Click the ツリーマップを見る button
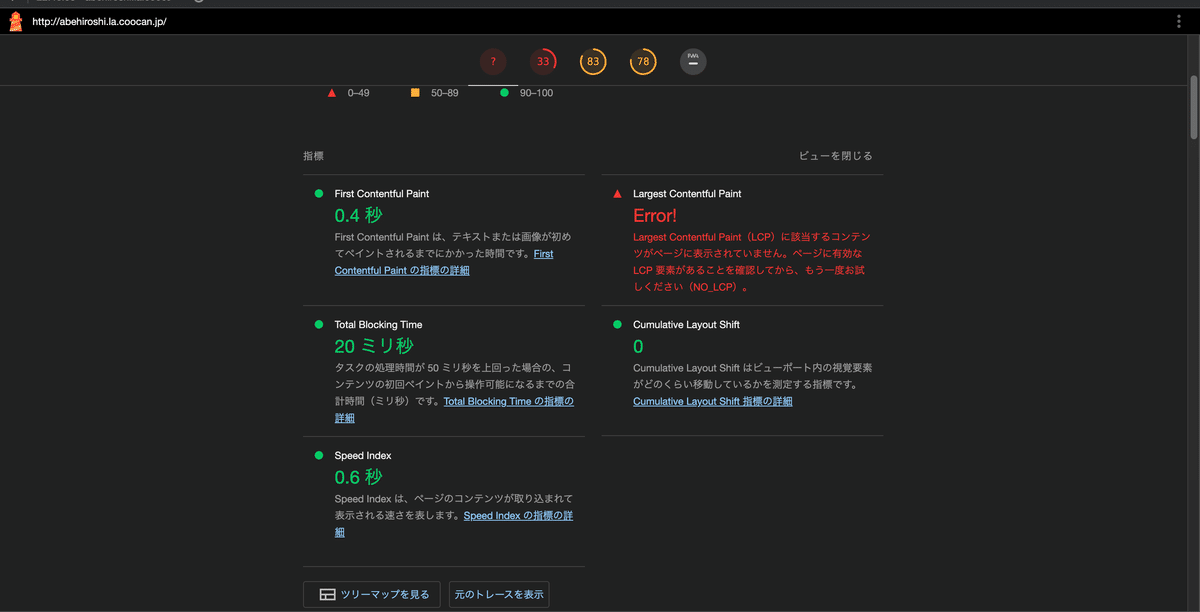The image size is (1200, 612). pyautogui.click(x=371, y=594)
